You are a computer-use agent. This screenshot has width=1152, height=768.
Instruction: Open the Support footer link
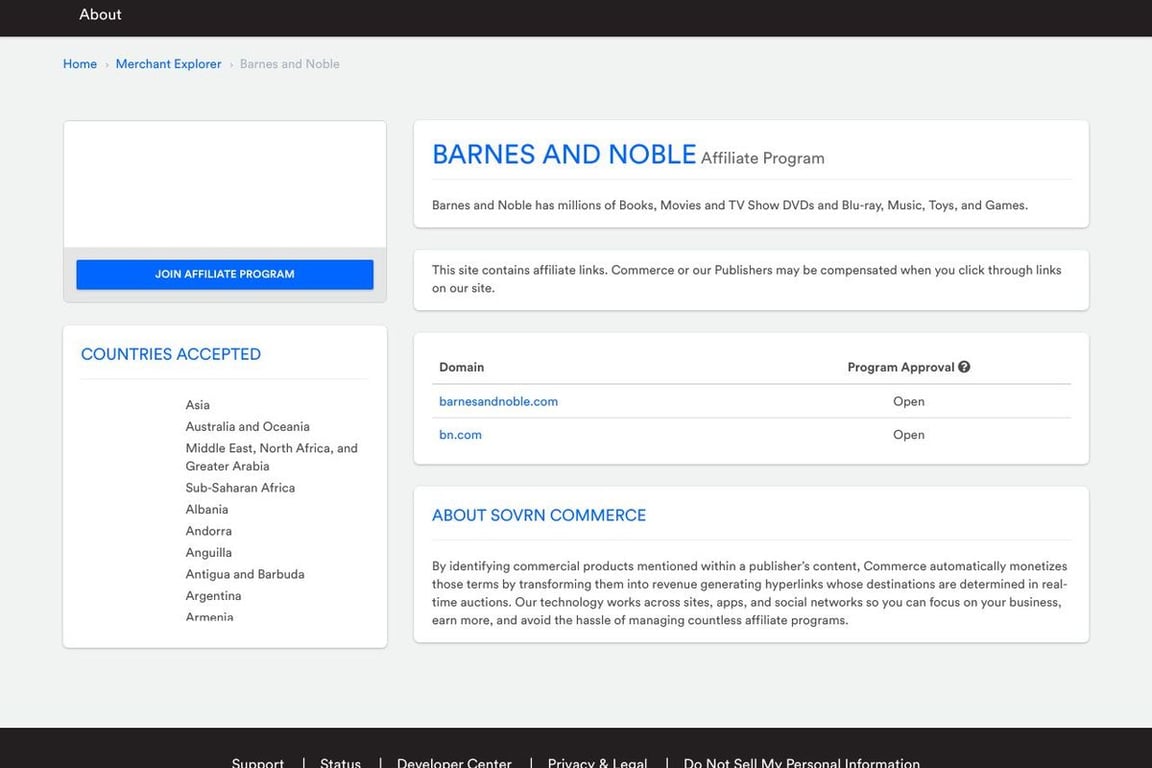(x=257, y=762)
